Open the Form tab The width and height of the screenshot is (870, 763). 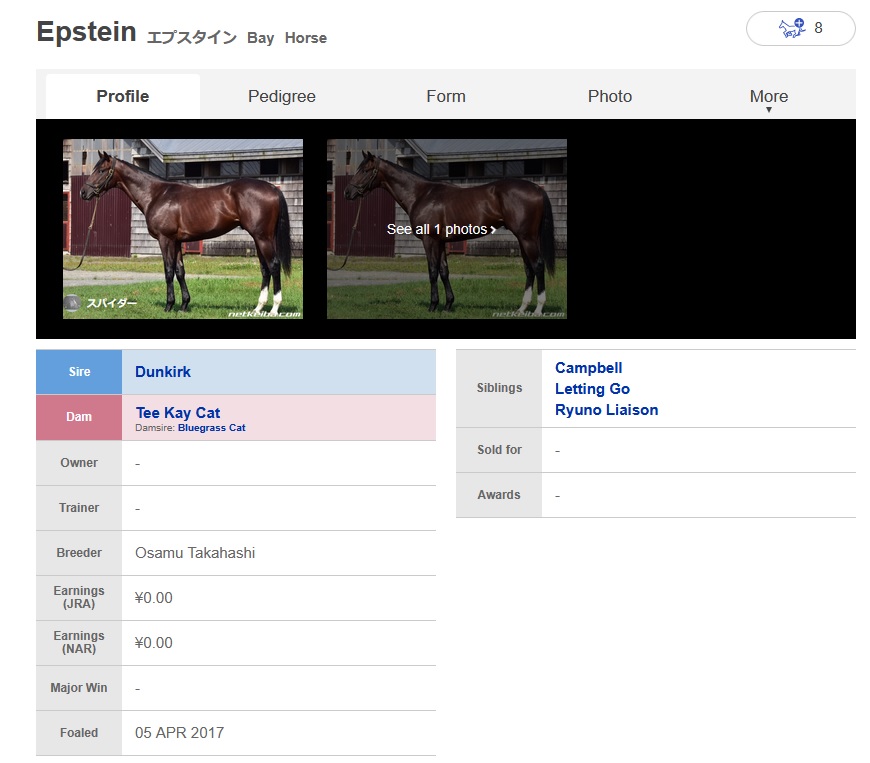point(446,96)
